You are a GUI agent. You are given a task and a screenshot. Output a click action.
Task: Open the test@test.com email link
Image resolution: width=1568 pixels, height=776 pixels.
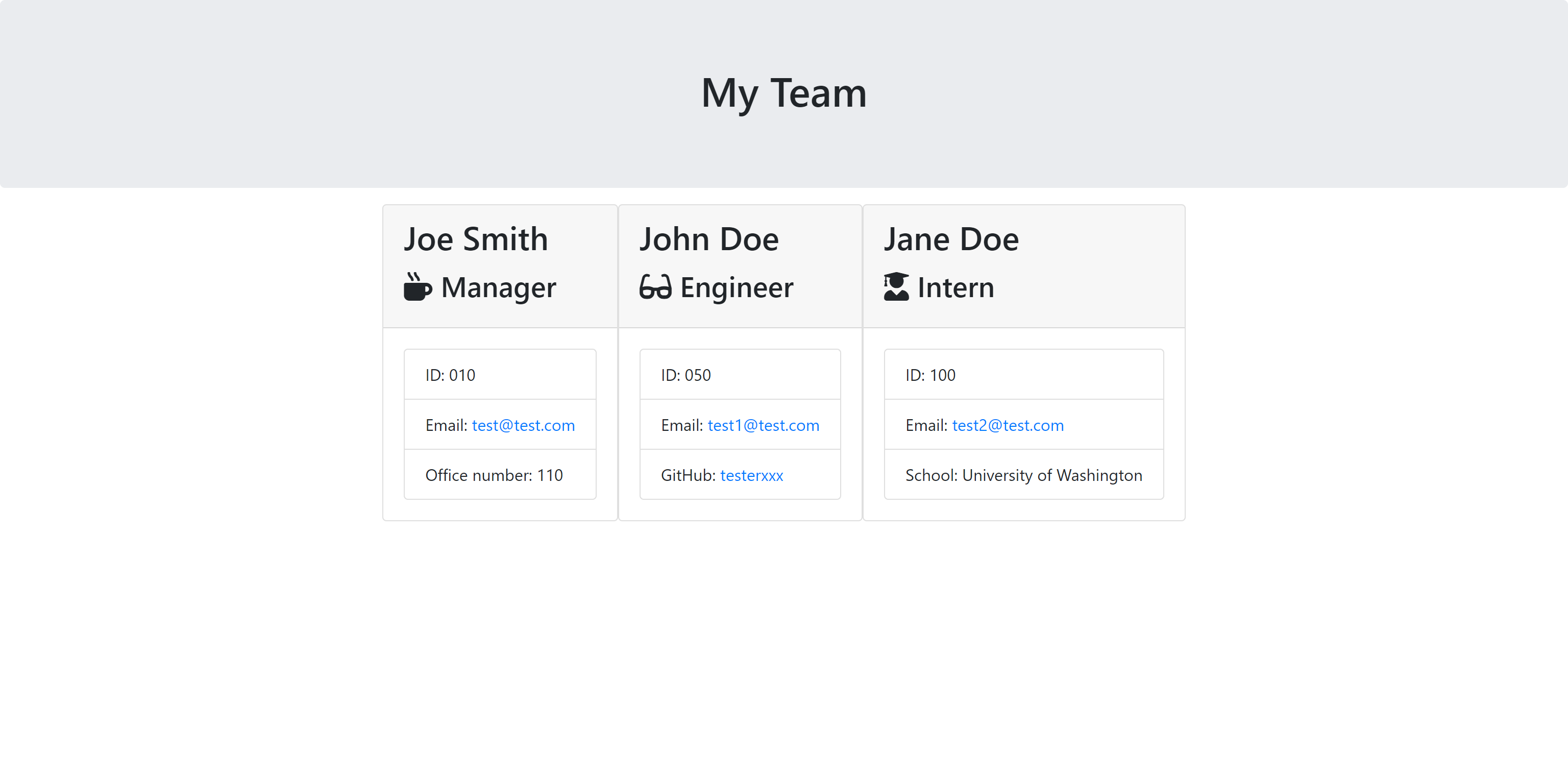pyautogui.click(x=523, y=425)
